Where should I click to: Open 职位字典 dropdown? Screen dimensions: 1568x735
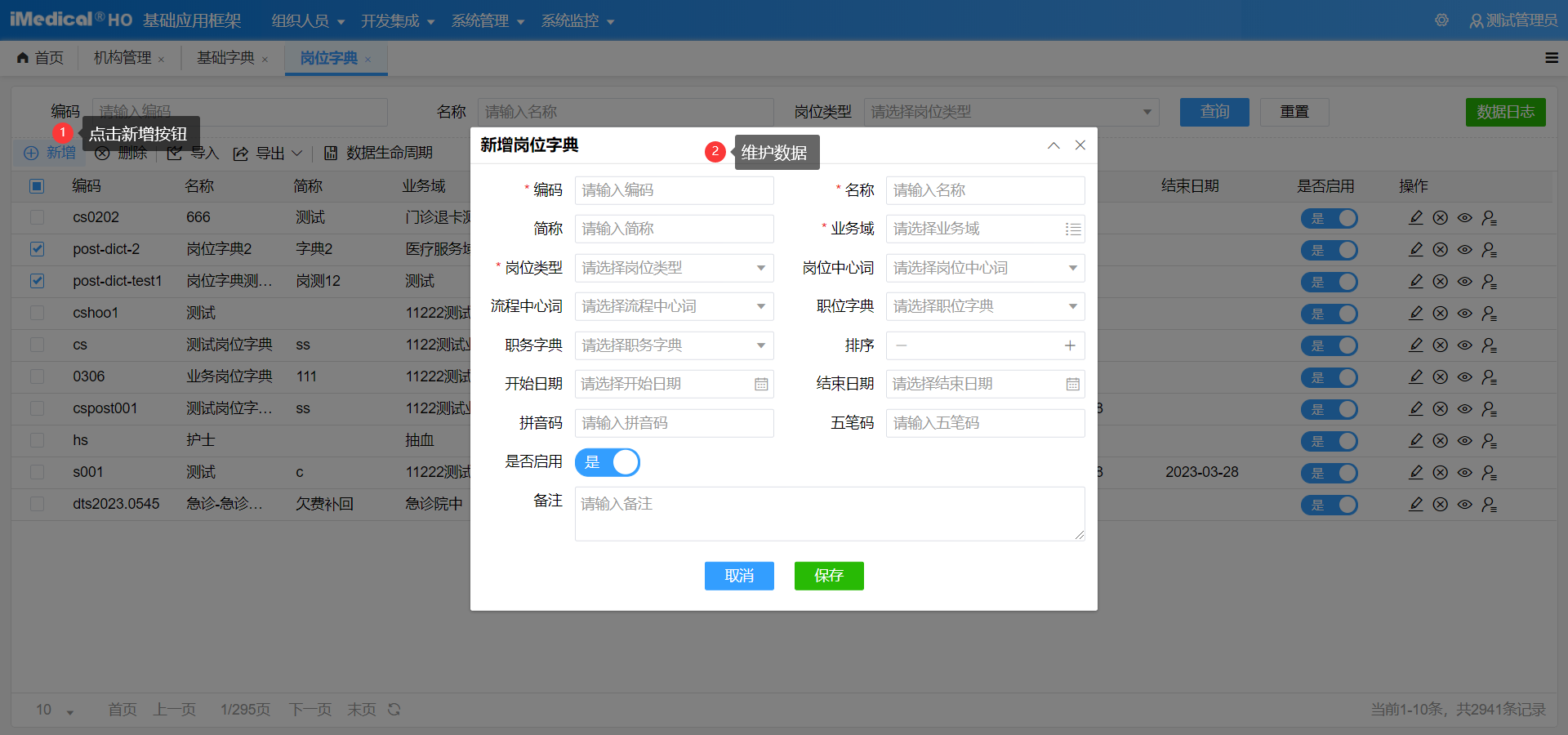click(x=985, y=306)
